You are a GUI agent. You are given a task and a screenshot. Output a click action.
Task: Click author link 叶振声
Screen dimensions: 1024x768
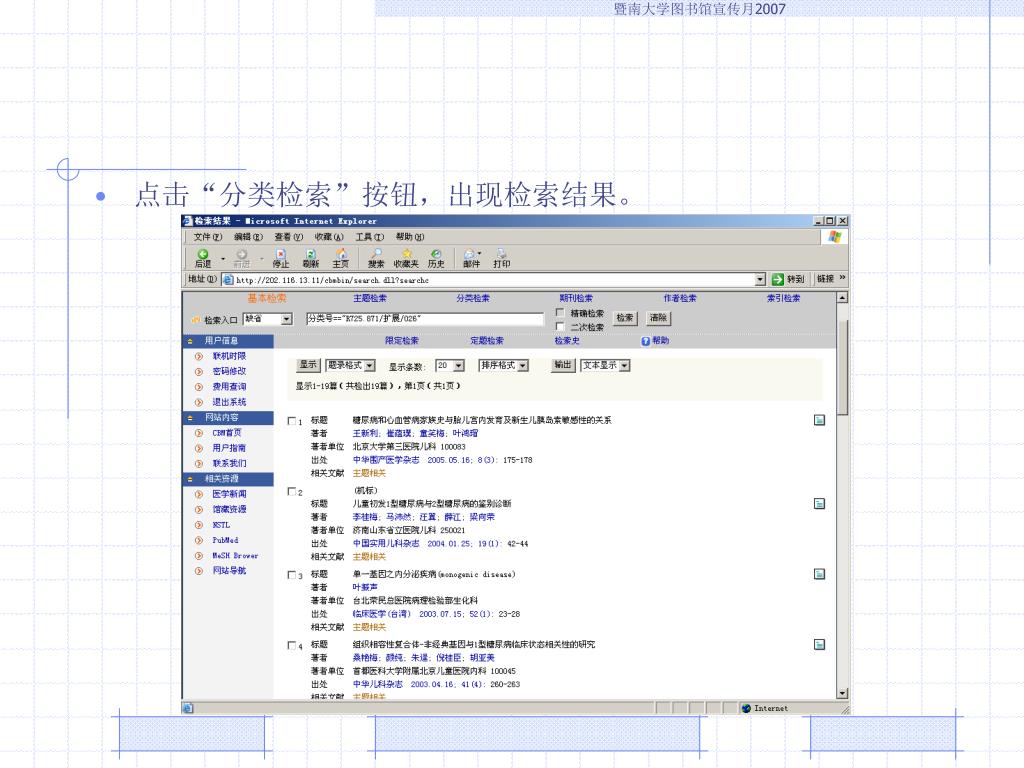(365, 588)
